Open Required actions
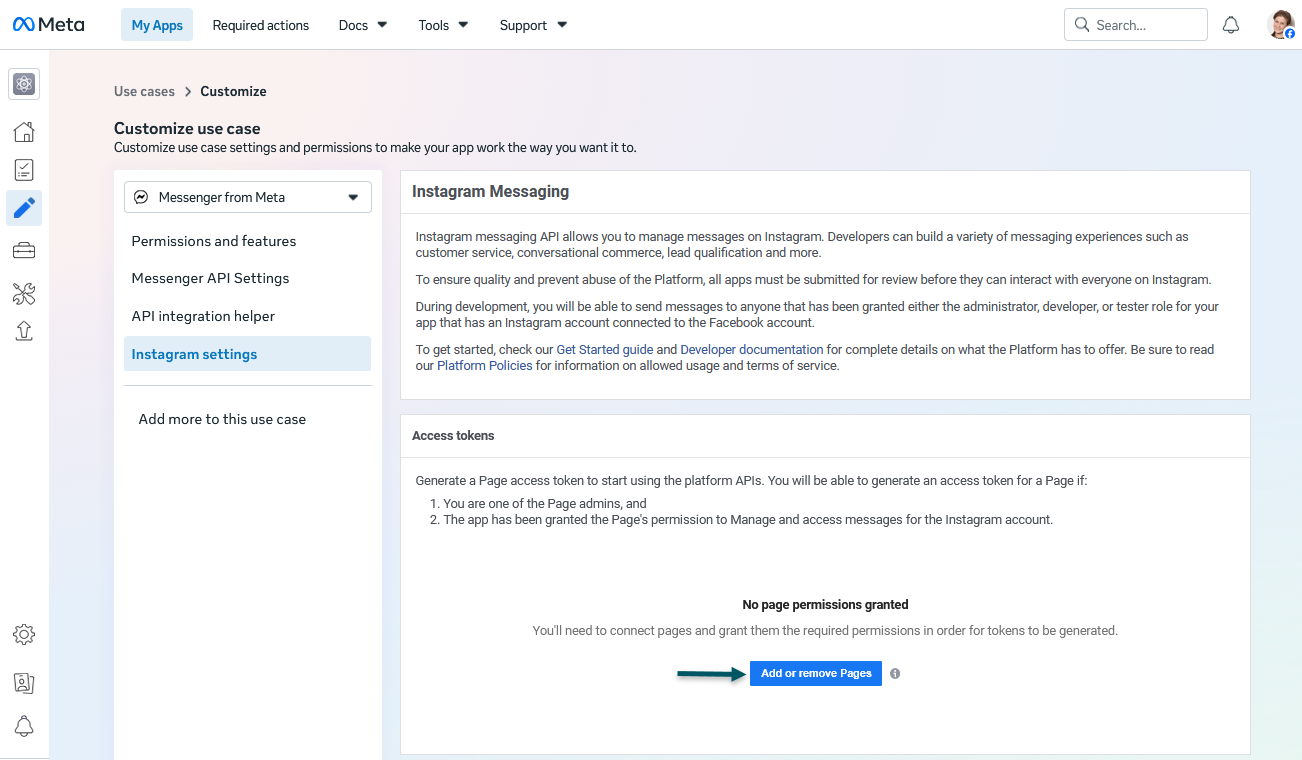This screenshot has width=1302, height=760. coord(261,25)
